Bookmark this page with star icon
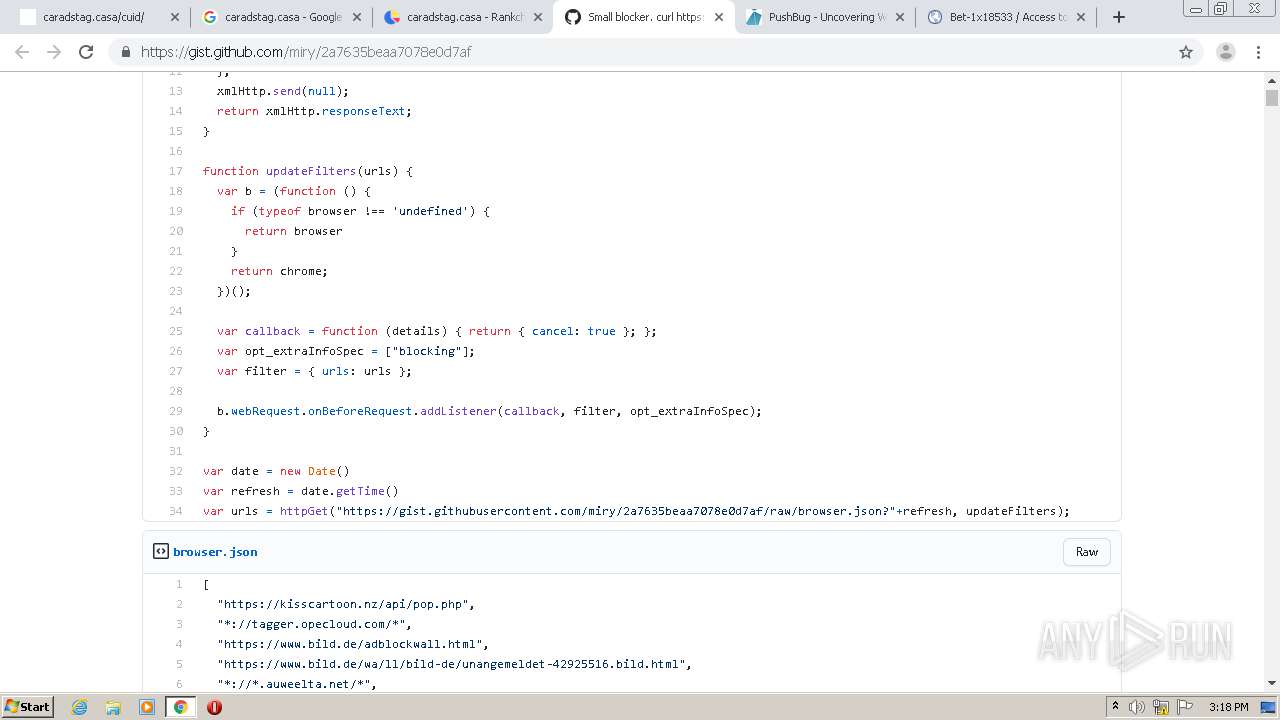This screenshot has width=1280, height=720. coord(1186,52)
